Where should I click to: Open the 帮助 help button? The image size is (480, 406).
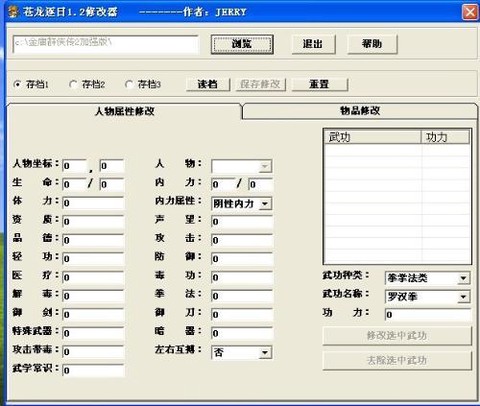[x=372, y=44]
